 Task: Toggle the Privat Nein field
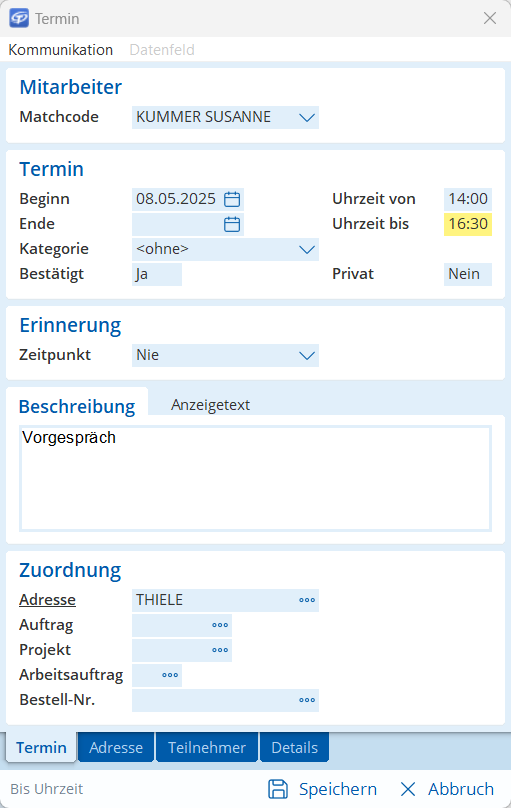[x=468, y=274]
